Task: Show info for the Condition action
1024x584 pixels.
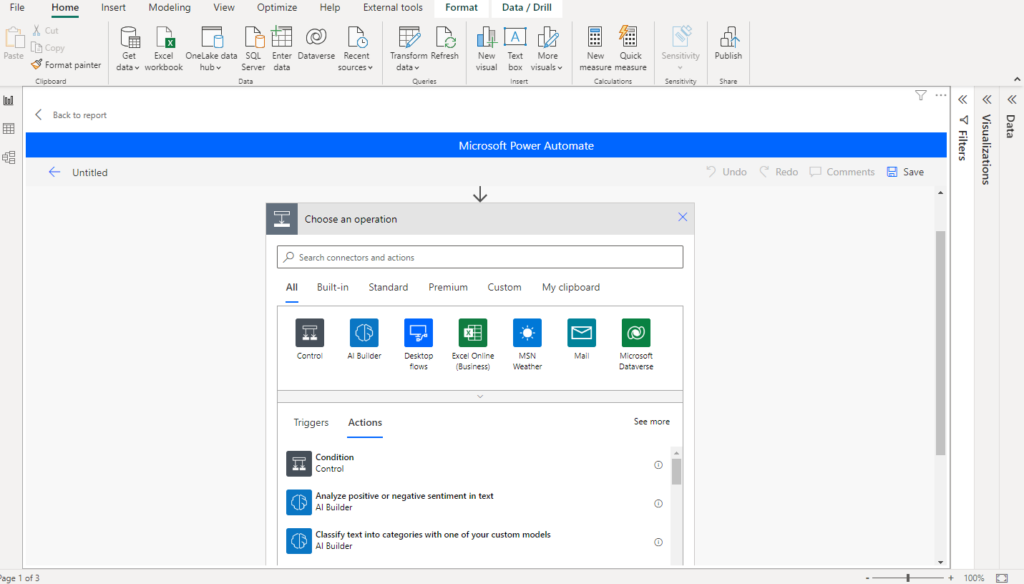Action: (x=658, y=465)
